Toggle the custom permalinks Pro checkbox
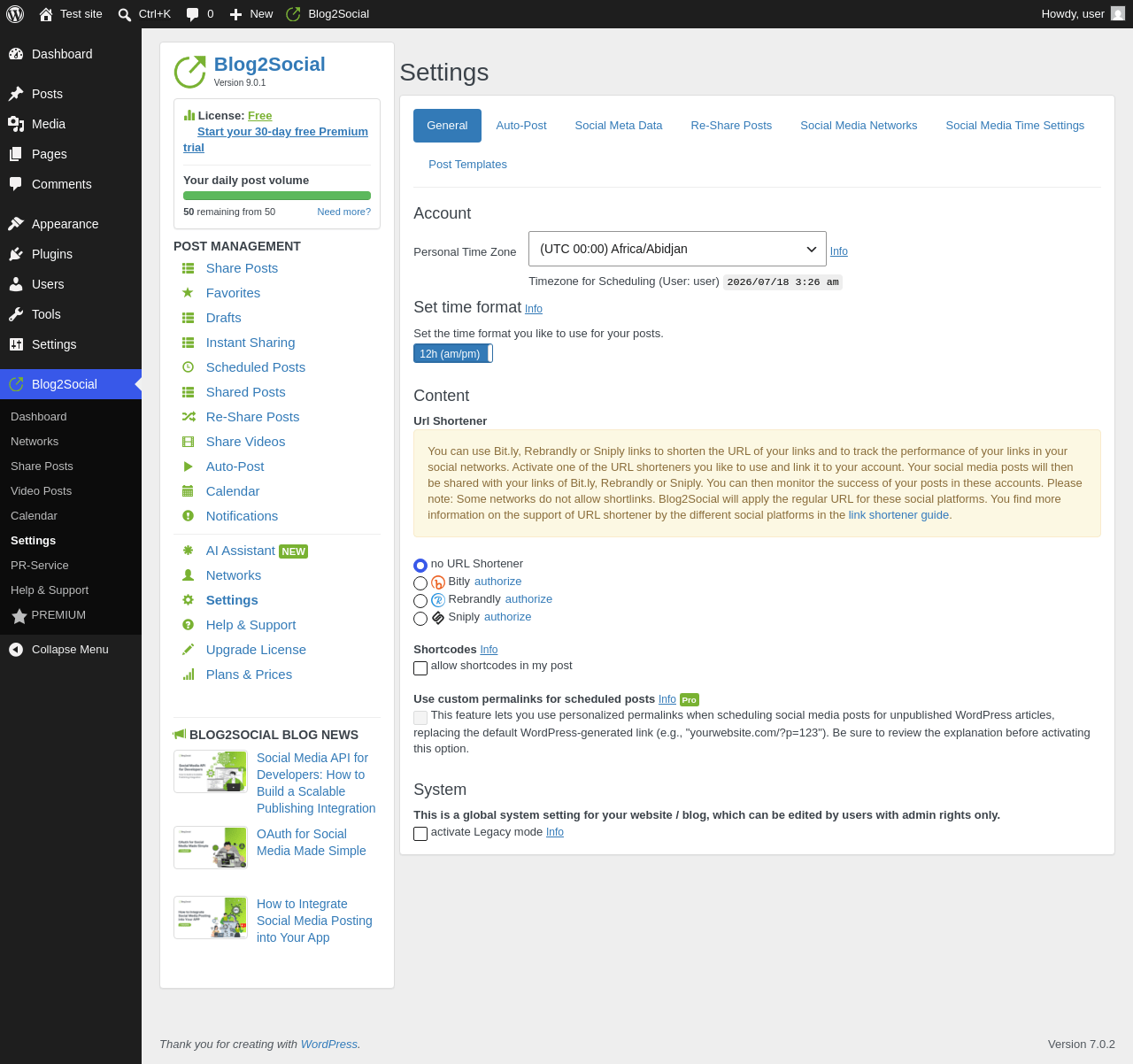Screen dimensions: 1133x1064 pos(420,718)
